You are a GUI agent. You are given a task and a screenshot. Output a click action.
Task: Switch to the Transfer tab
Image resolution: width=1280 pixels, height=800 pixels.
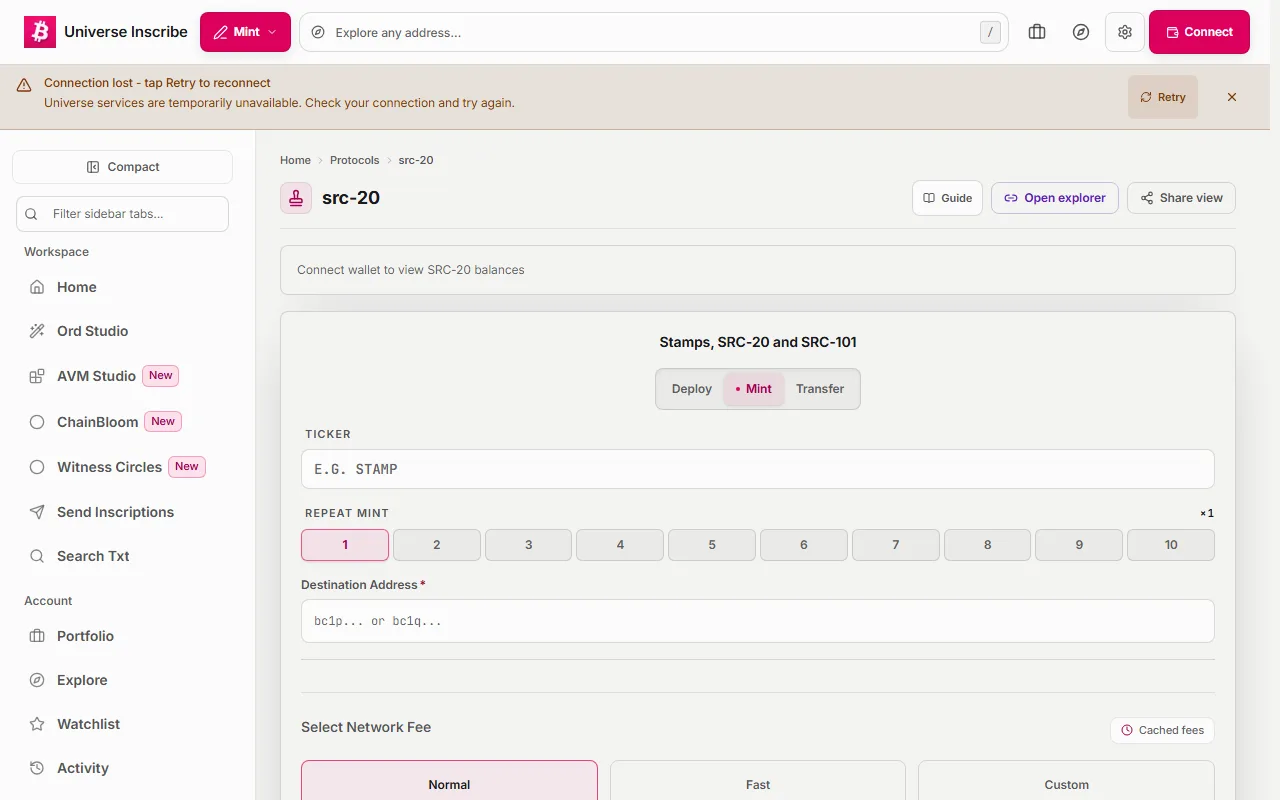pyautogui.click(x=820, y=389)
